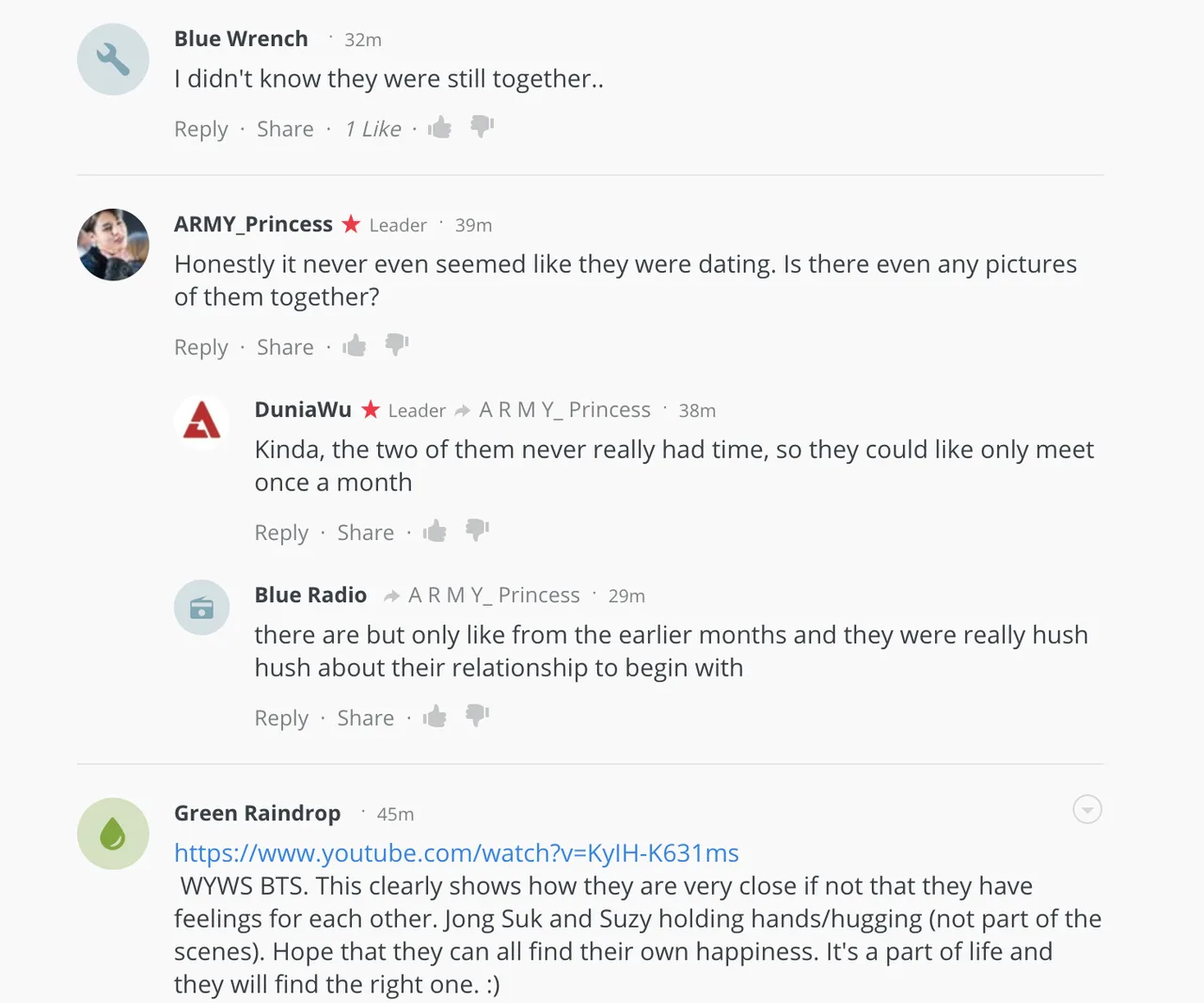Share DuniaWu's reply
Image resolution: width=1204 pixels, height=1003 pixels.
pos(366,533)
